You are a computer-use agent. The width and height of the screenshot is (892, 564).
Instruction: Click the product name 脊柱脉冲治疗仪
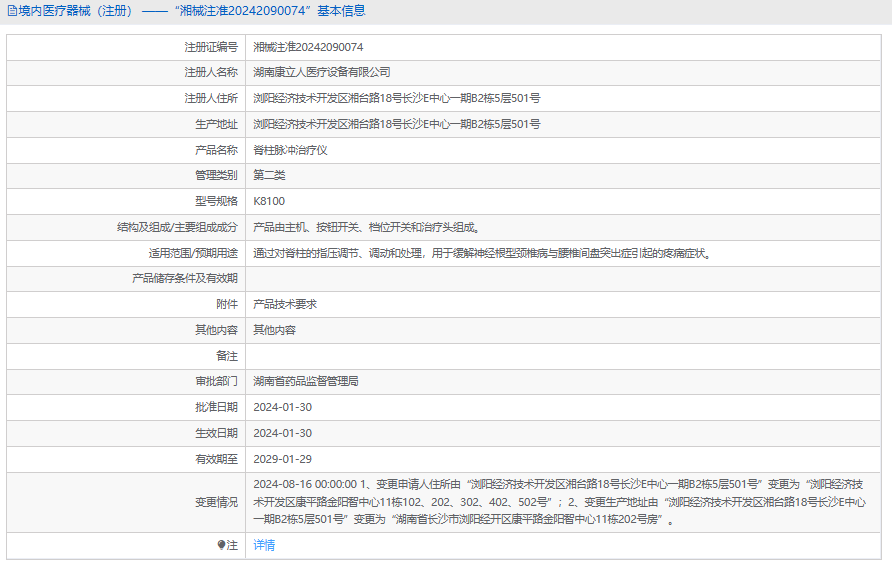(x=290, y=150)
